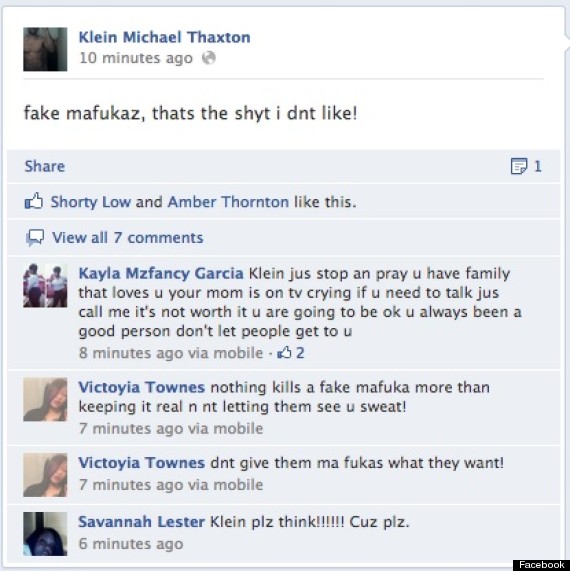This screenshot has height=571, width=570.
Task: Click Victoyia Townes avatar on second comment
Action: click(45, 475)
